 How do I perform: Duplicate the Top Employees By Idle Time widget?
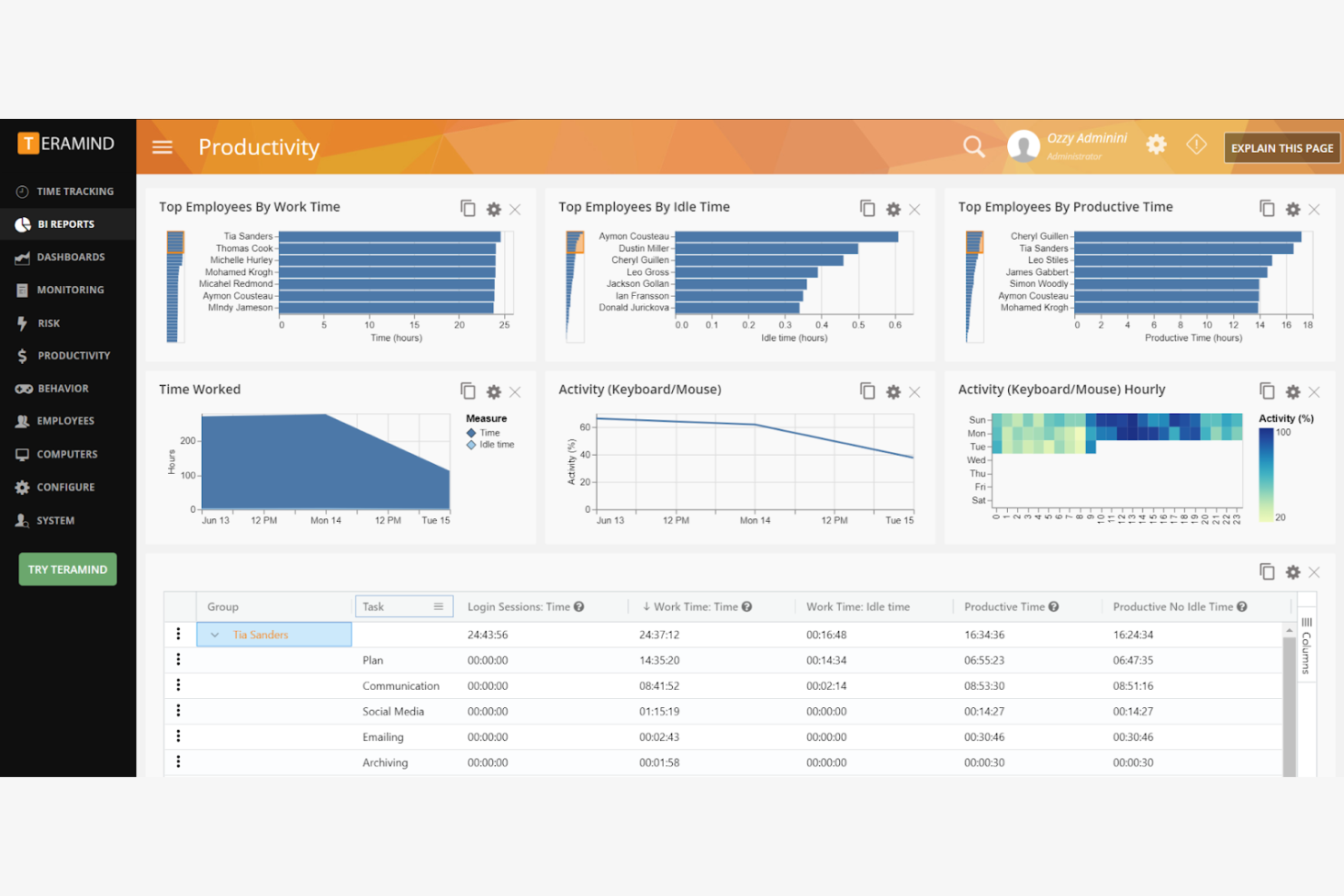click(867, 208)
